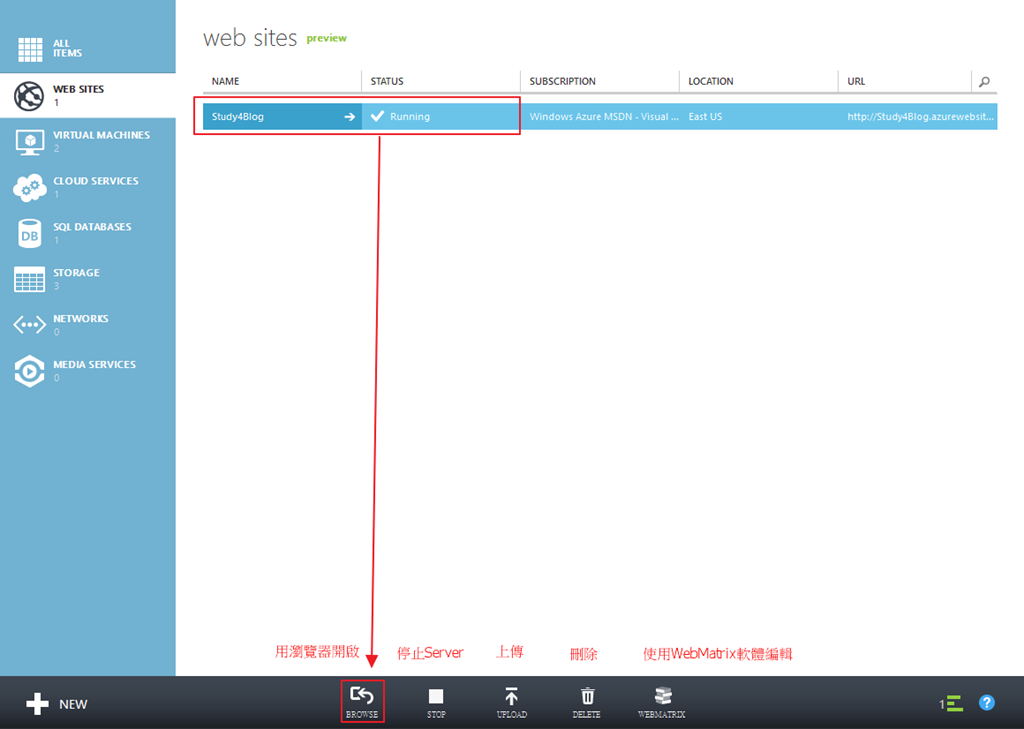
Task: Sort by the STATUS column header
Action: click(387, 82)
